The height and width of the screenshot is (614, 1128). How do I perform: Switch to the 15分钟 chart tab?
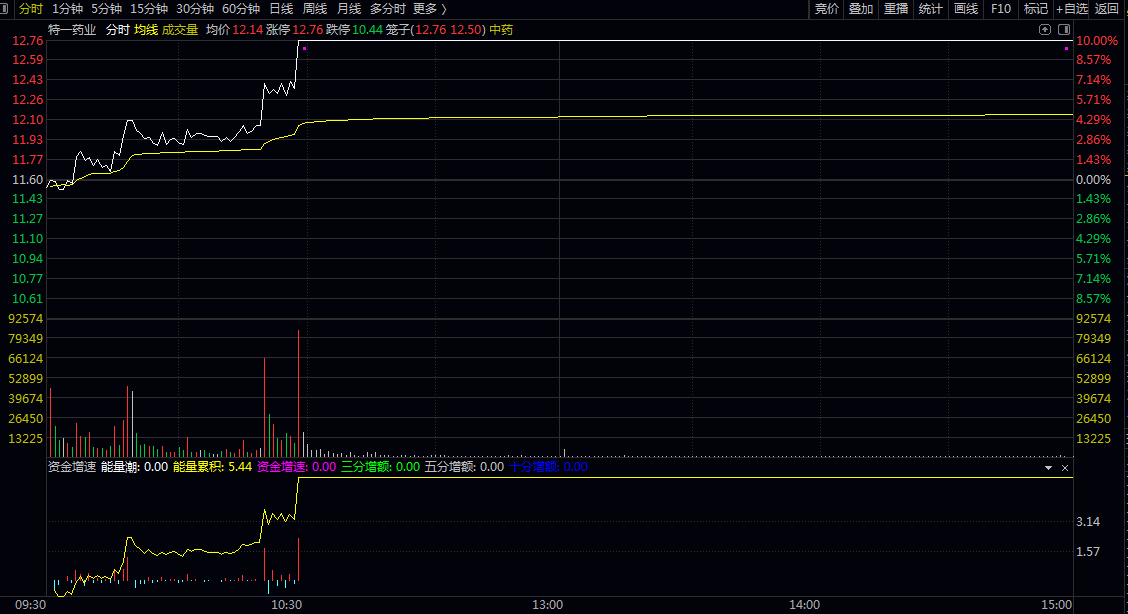tap(149, 9)
